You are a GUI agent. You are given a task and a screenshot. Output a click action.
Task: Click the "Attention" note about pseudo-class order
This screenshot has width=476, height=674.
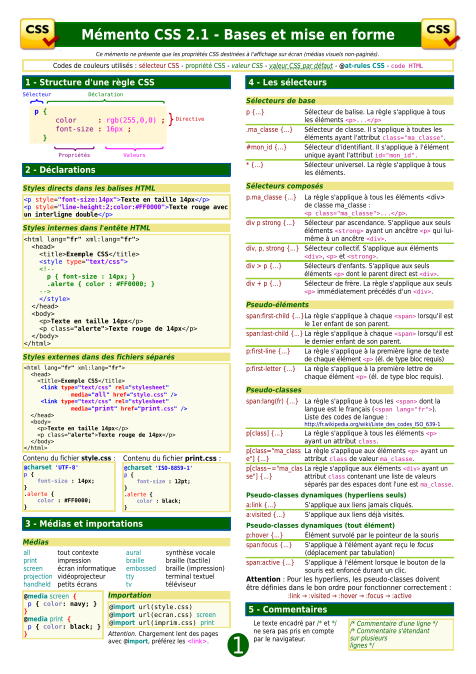[x=349, y=587]
